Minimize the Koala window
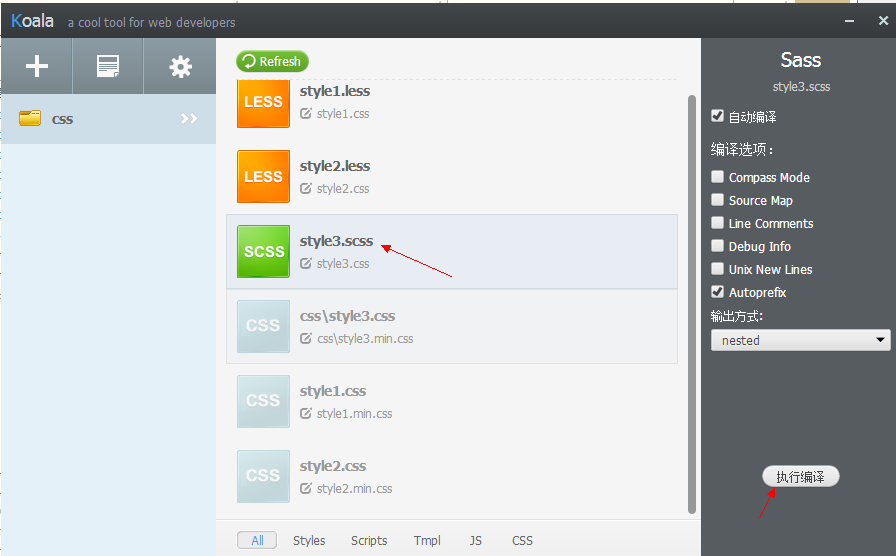Viewport: 896px width, 556px height. coord(849,21)
